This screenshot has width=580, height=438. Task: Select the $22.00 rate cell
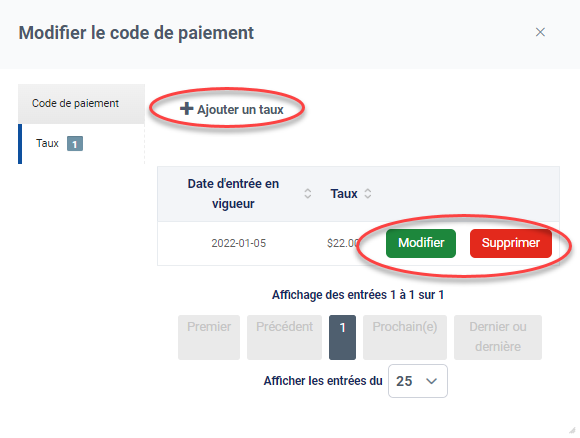(x=343, y=243)
